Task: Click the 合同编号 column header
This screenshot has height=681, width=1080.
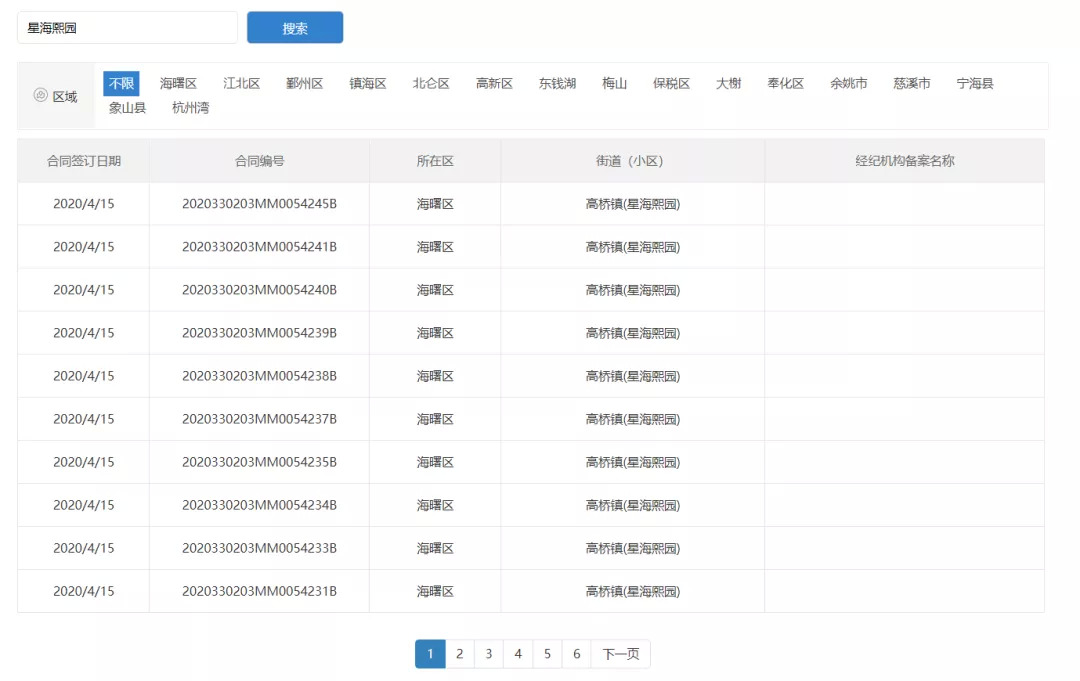Action: 259,161
